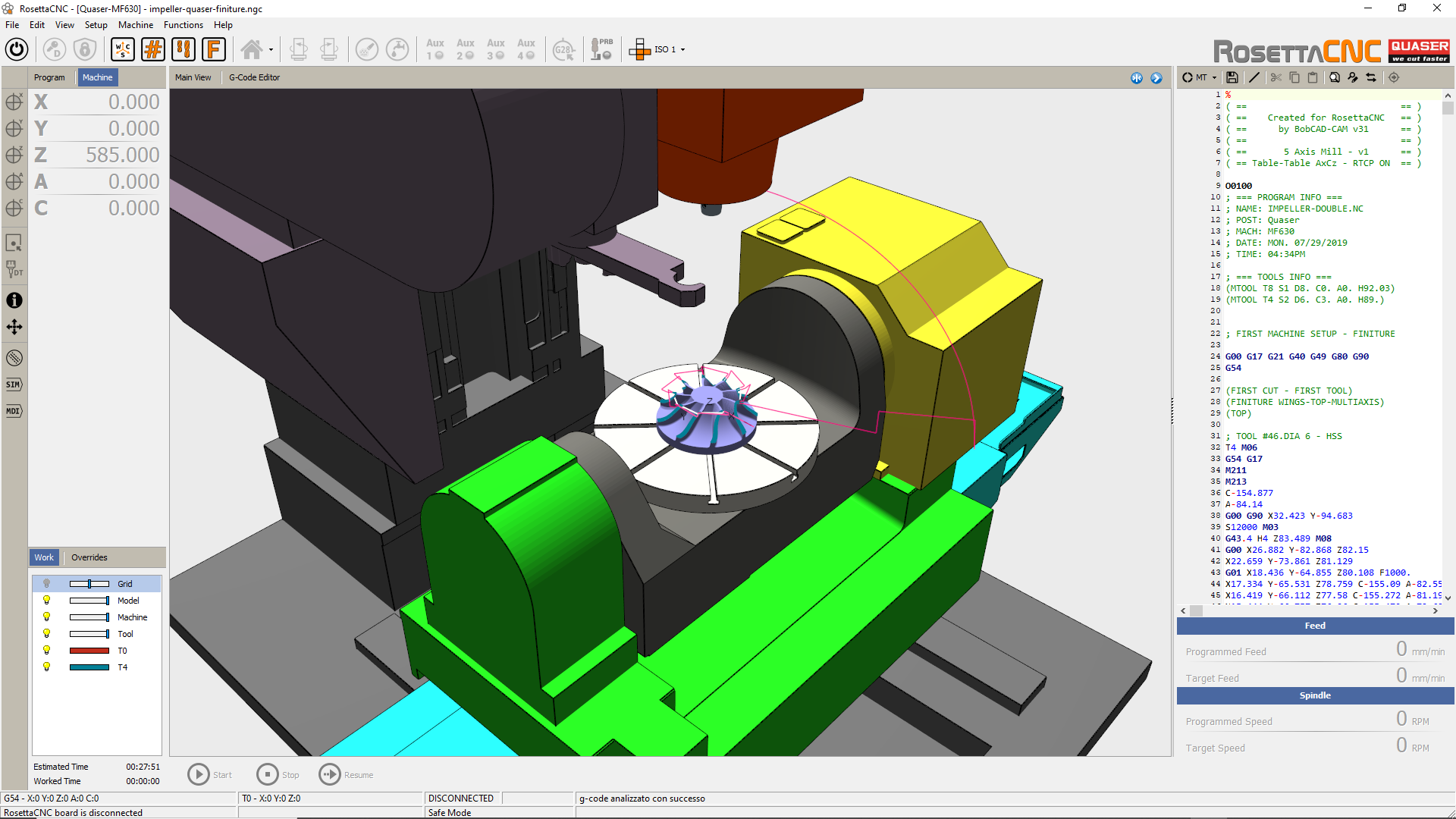1456x819 pixels.
Task: Open the Help menu
Action: click(223, 25)
